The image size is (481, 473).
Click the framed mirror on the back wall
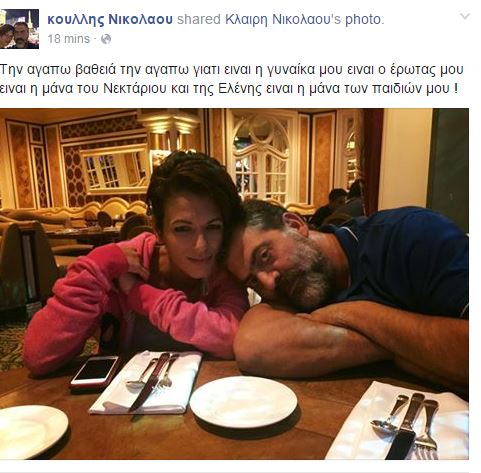115,170
